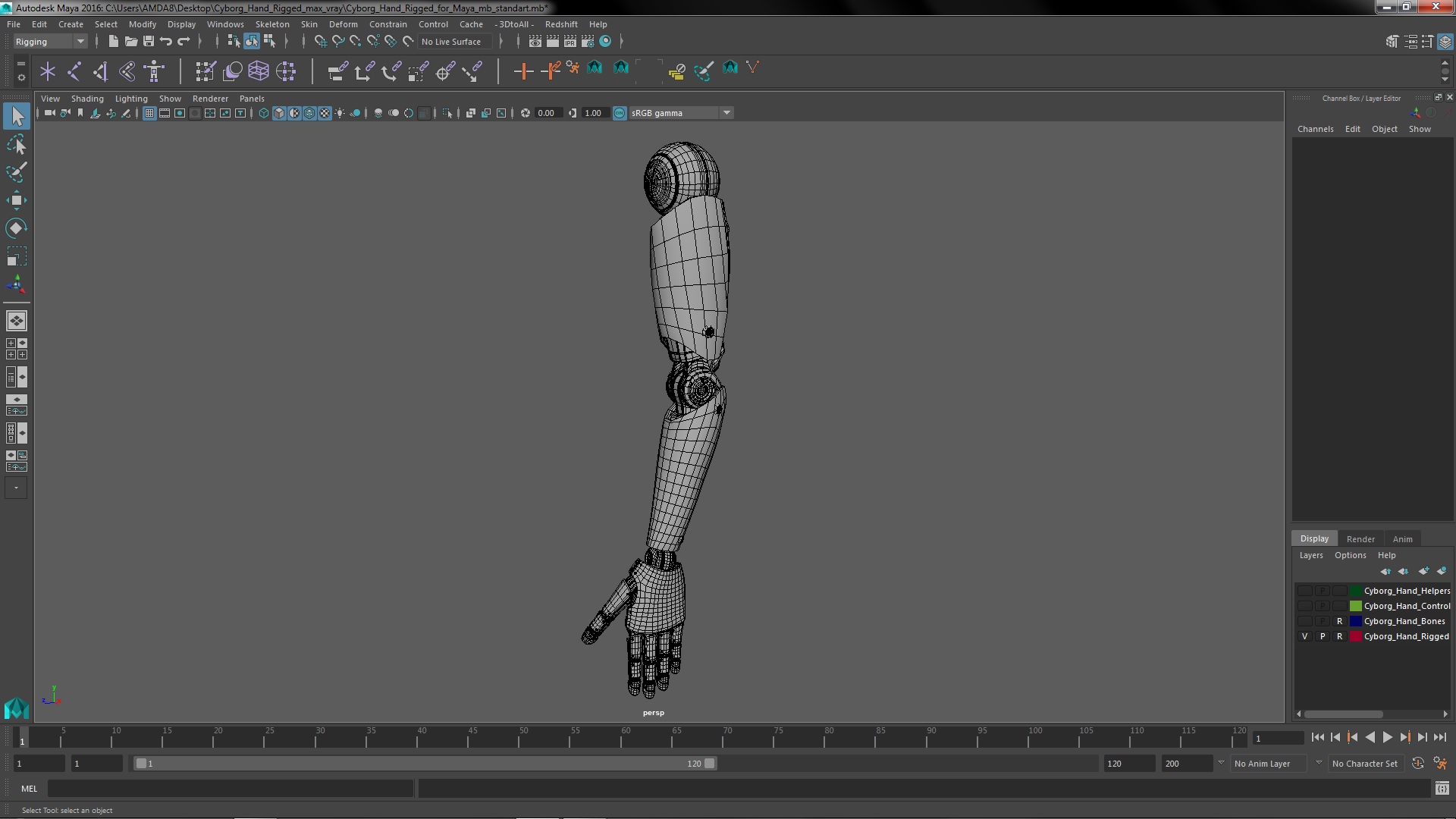Image resolution: width=1456 pixels, height=819 pixels.
Task: Click frame 60 on the time slider
Action: point(626,737)
